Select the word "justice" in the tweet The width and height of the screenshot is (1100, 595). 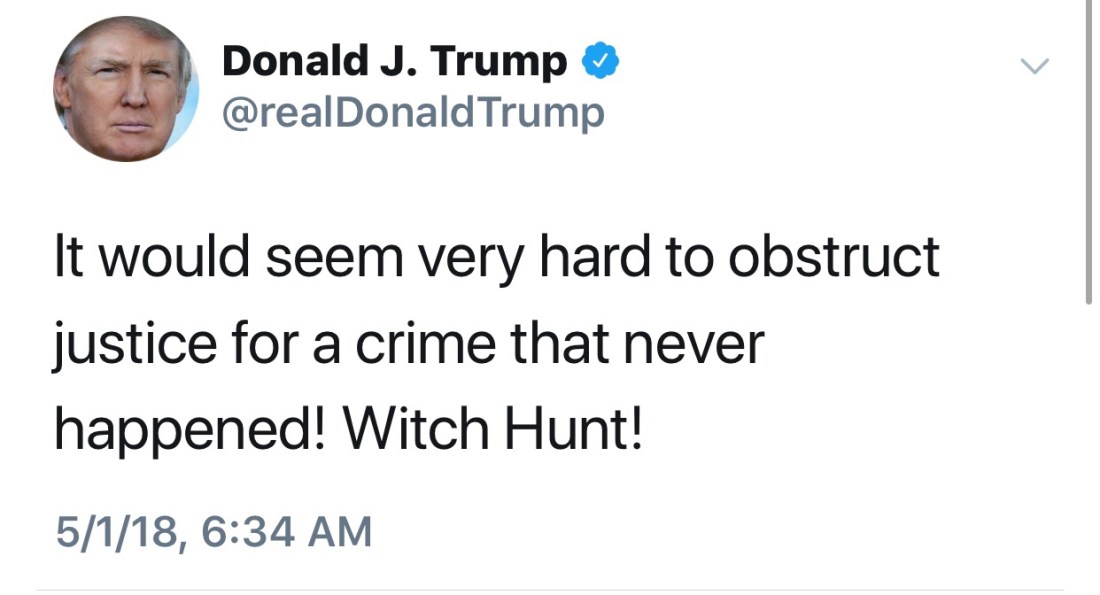tap(133, 344)
